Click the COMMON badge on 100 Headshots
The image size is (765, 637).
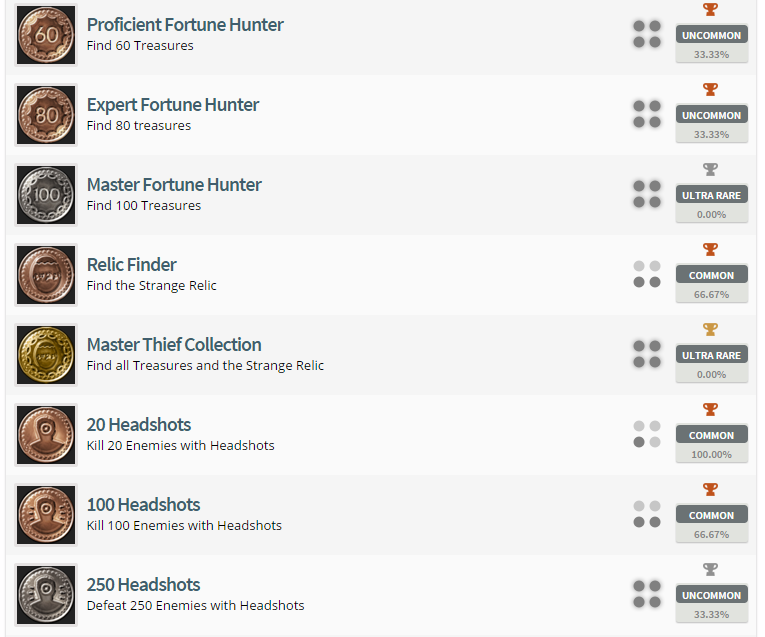[x=711, y=515]
